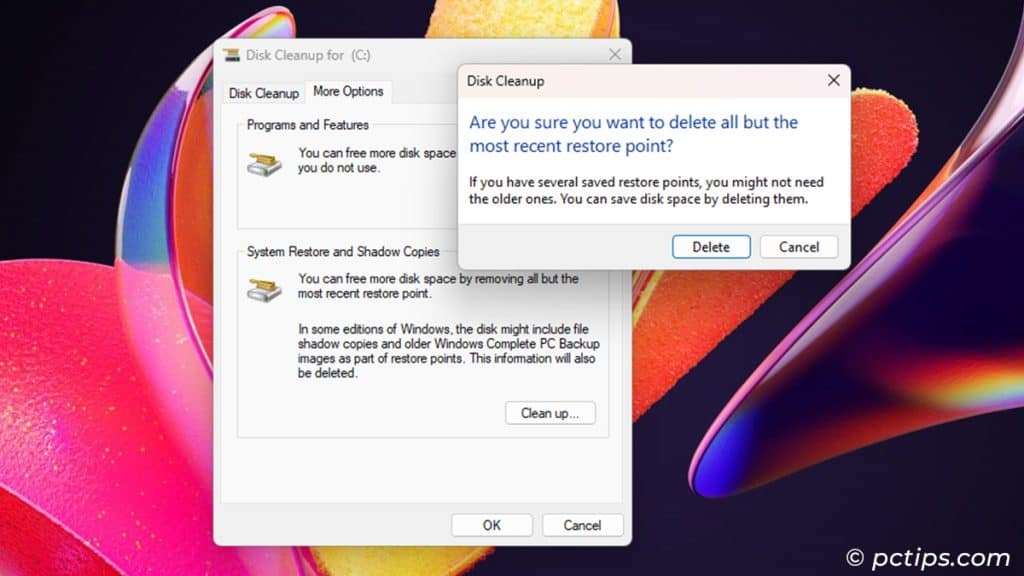Viewport: 1024px width, 576px height.
Task: Click the 'Programs and Features' group label
Action: (x=308, y=125)
